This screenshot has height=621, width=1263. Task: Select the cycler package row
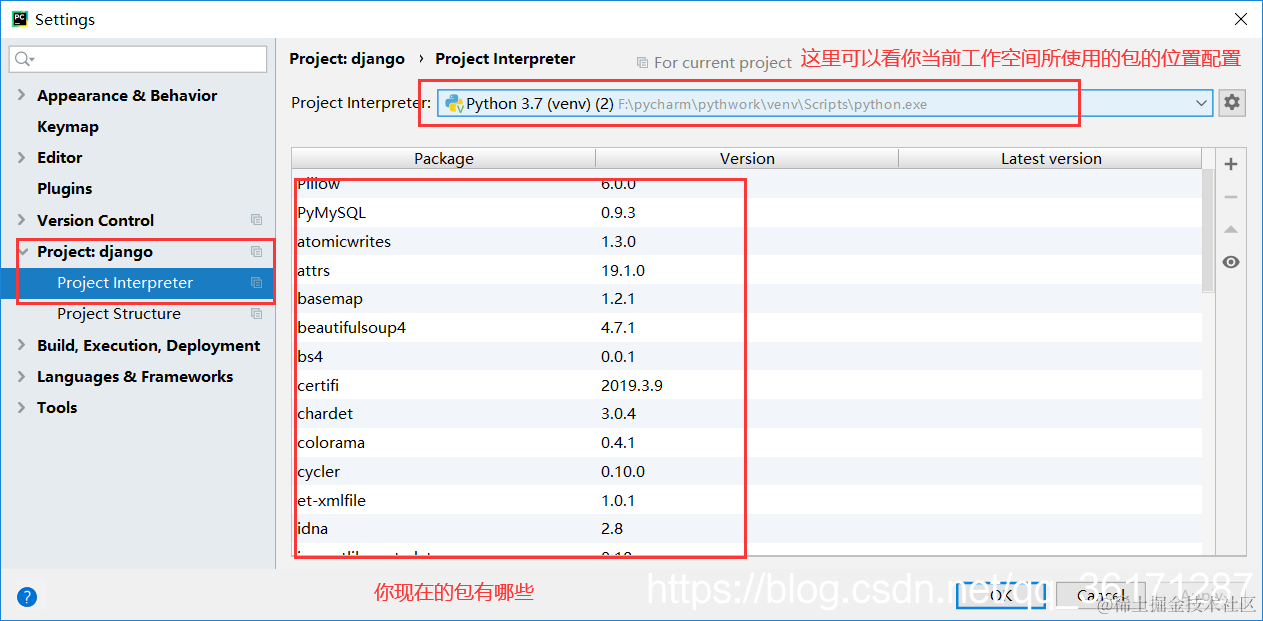747,472
